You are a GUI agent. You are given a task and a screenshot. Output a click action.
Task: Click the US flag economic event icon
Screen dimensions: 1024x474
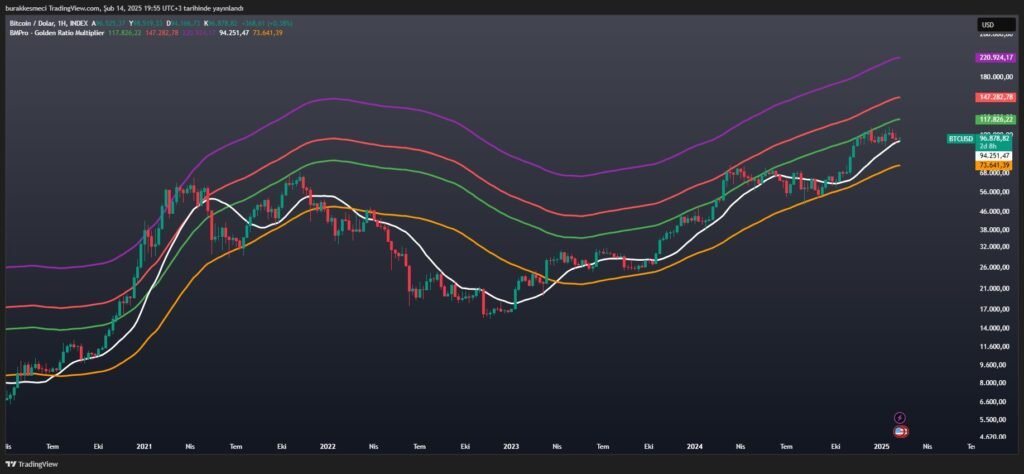[x=899, y=430]
